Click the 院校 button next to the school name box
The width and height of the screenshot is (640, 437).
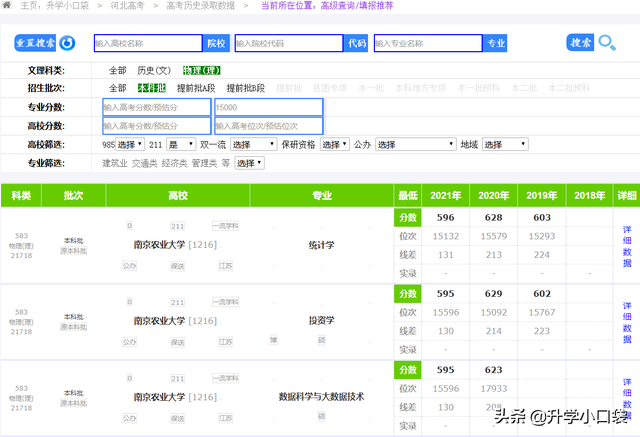click(216, 43)
